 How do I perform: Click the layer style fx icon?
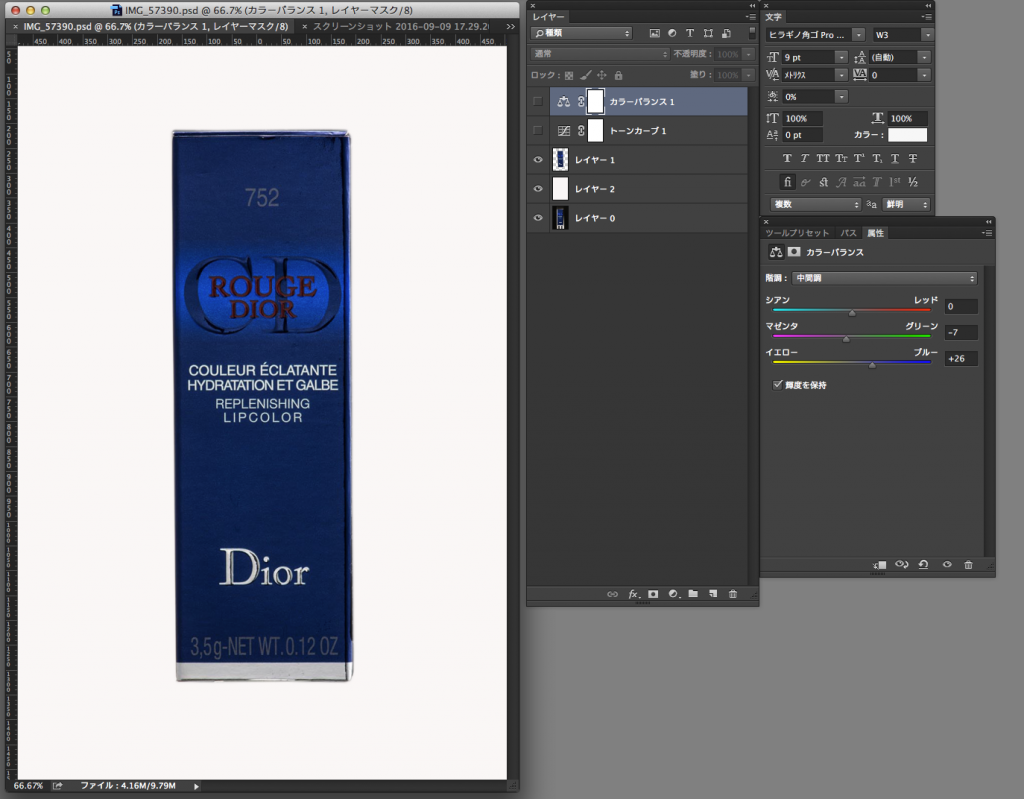[x=633, y=594]
